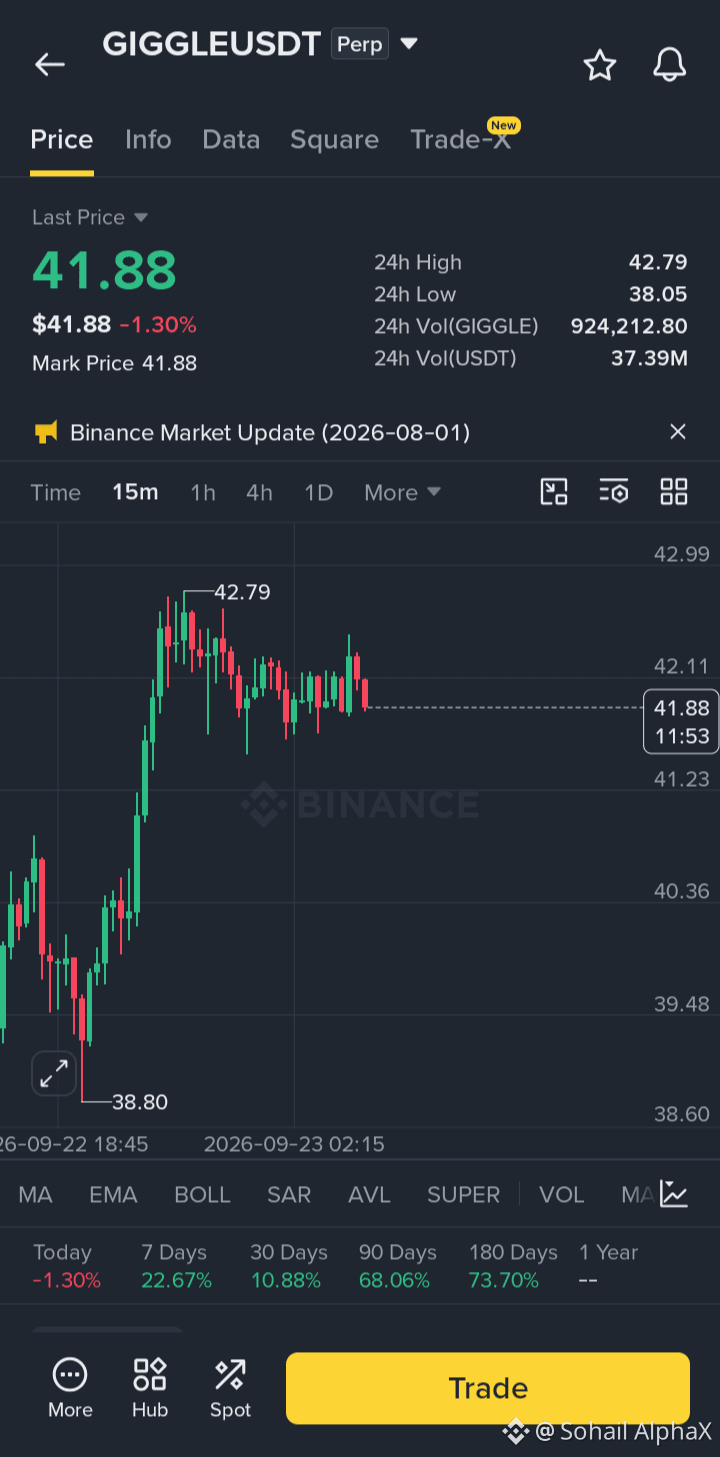Tap the yellow Trade button
720x1457 pixels.
[488, 1388]
